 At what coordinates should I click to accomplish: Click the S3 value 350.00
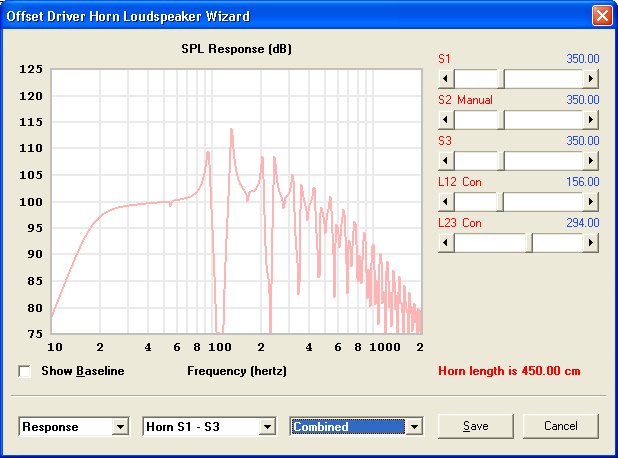pyautogui.click(x=583, y=141)
